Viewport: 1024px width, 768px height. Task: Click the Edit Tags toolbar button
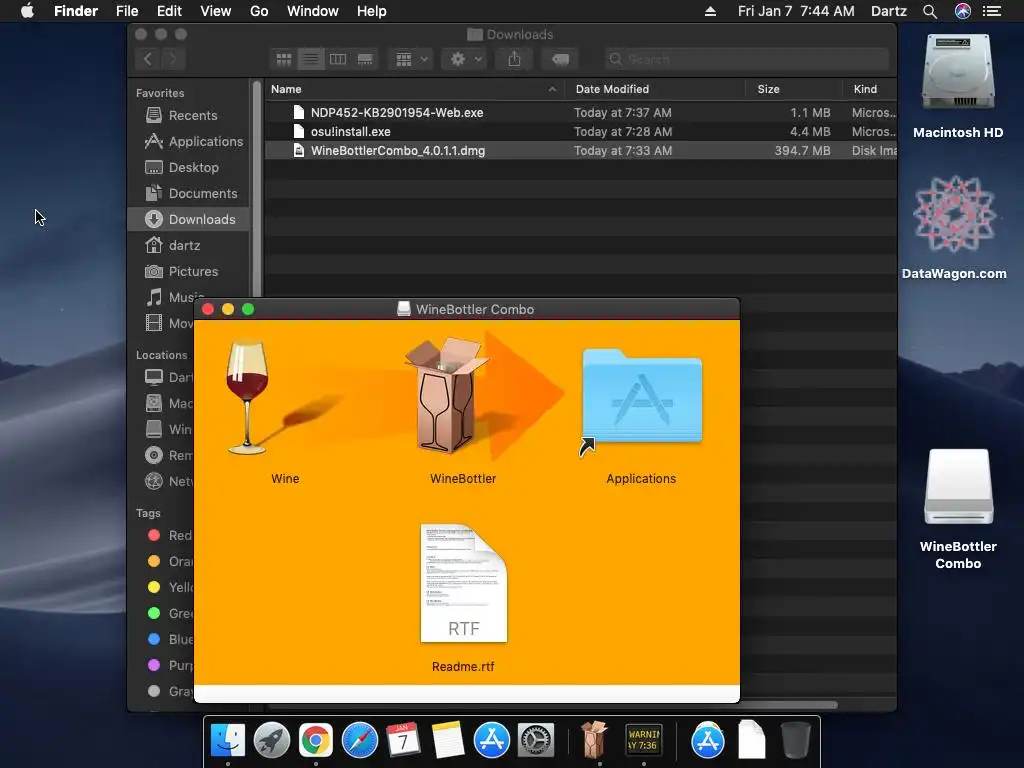[x=560, y=59]
